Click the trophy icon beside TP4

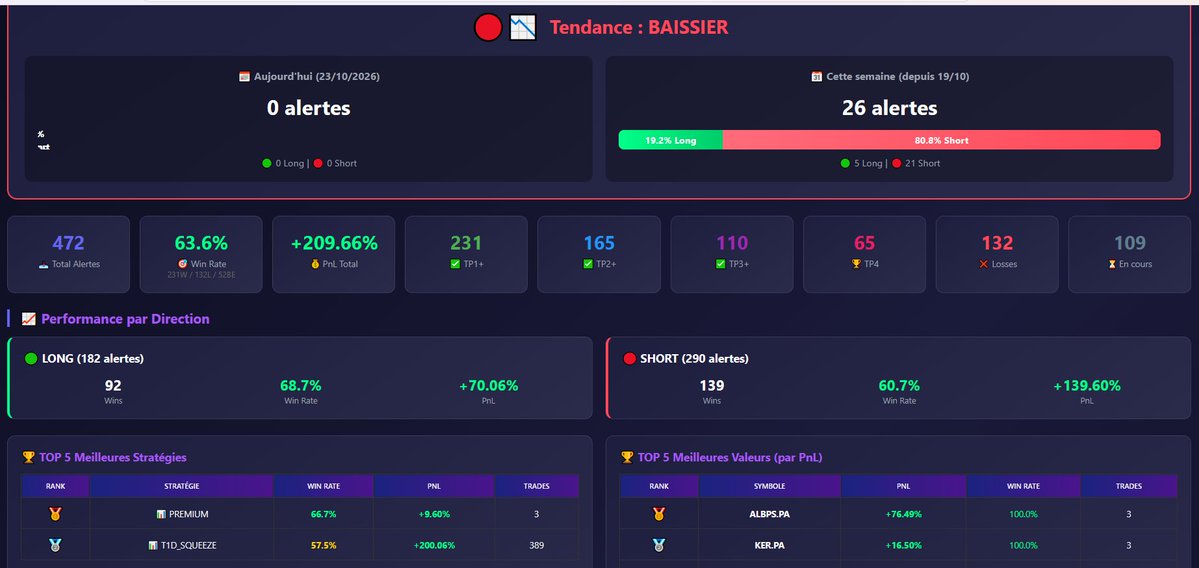857,265
